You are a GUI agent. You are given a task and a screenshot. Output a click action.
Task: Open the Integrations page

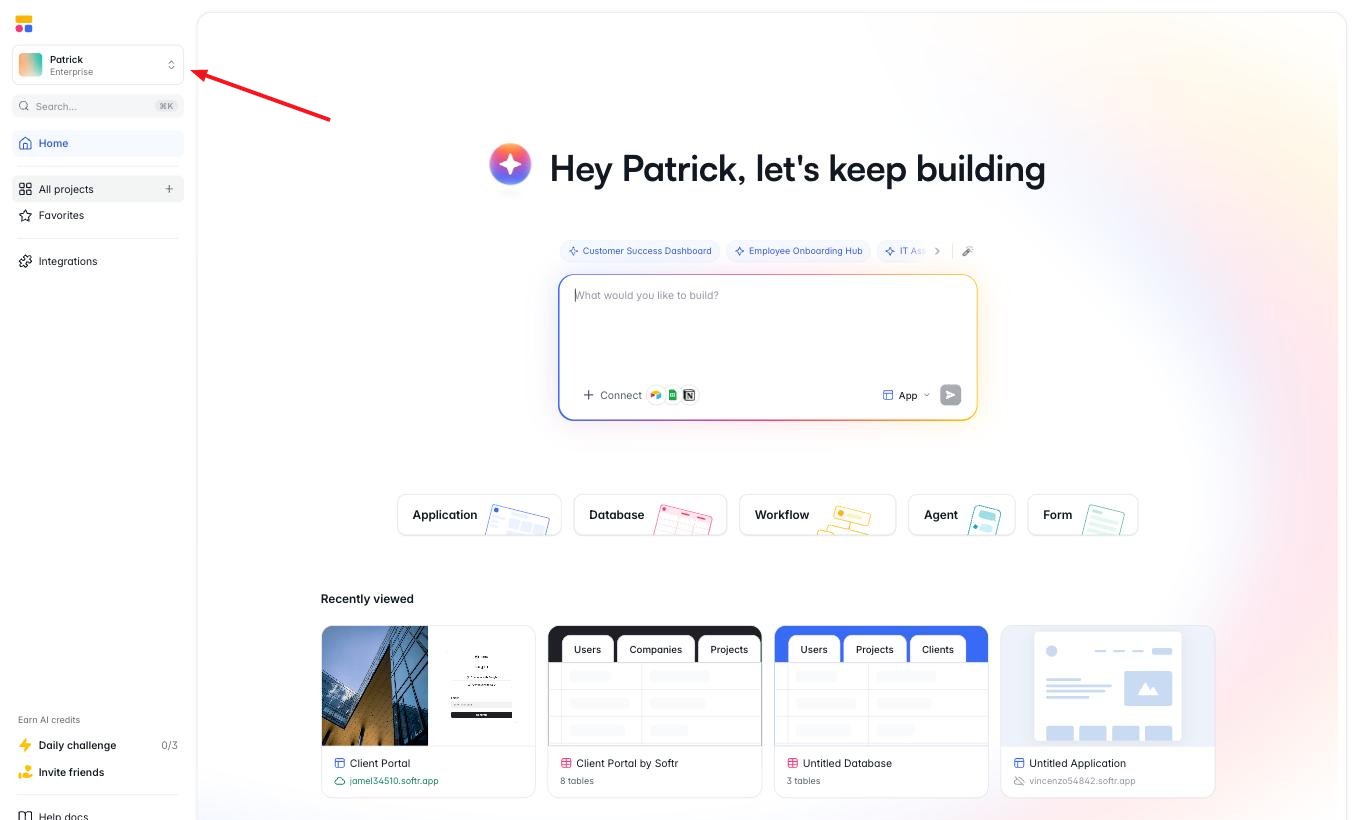[98, 261]
